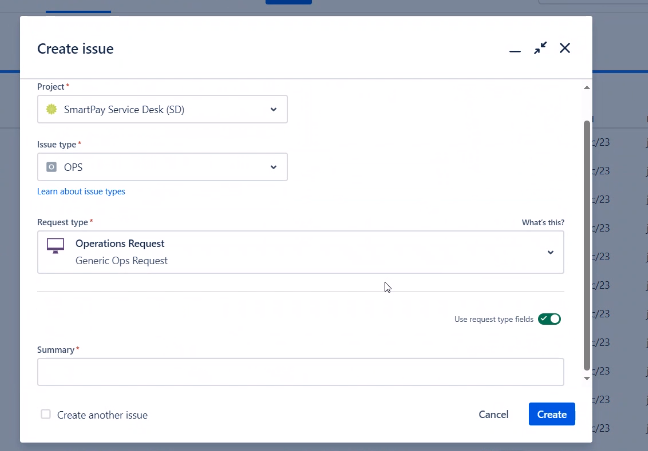Expand the Issue type dropdown showing OPS
648x451 pixels.
[x=162, y=167]
